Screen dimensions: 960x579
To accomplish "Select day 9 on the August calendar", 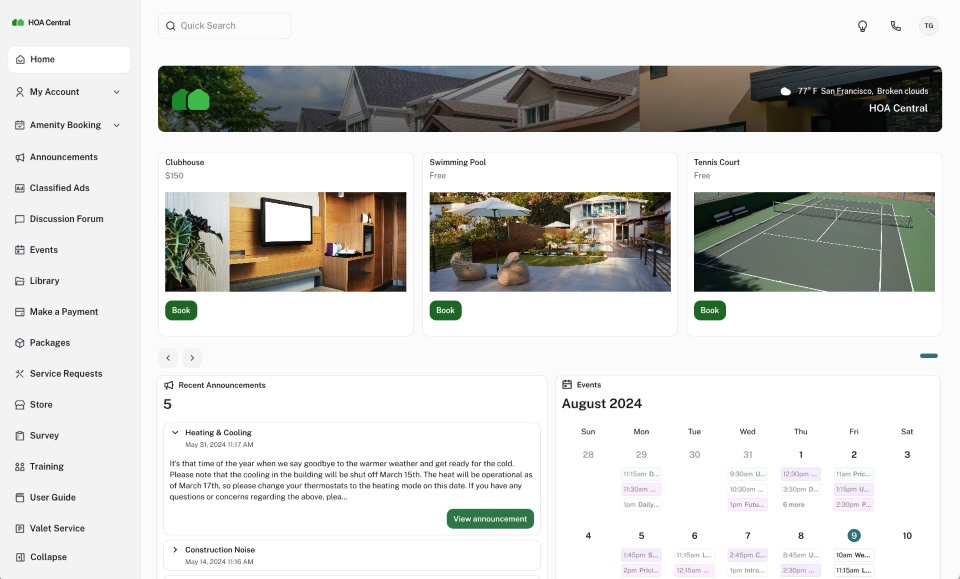I will tap(853, 535).
